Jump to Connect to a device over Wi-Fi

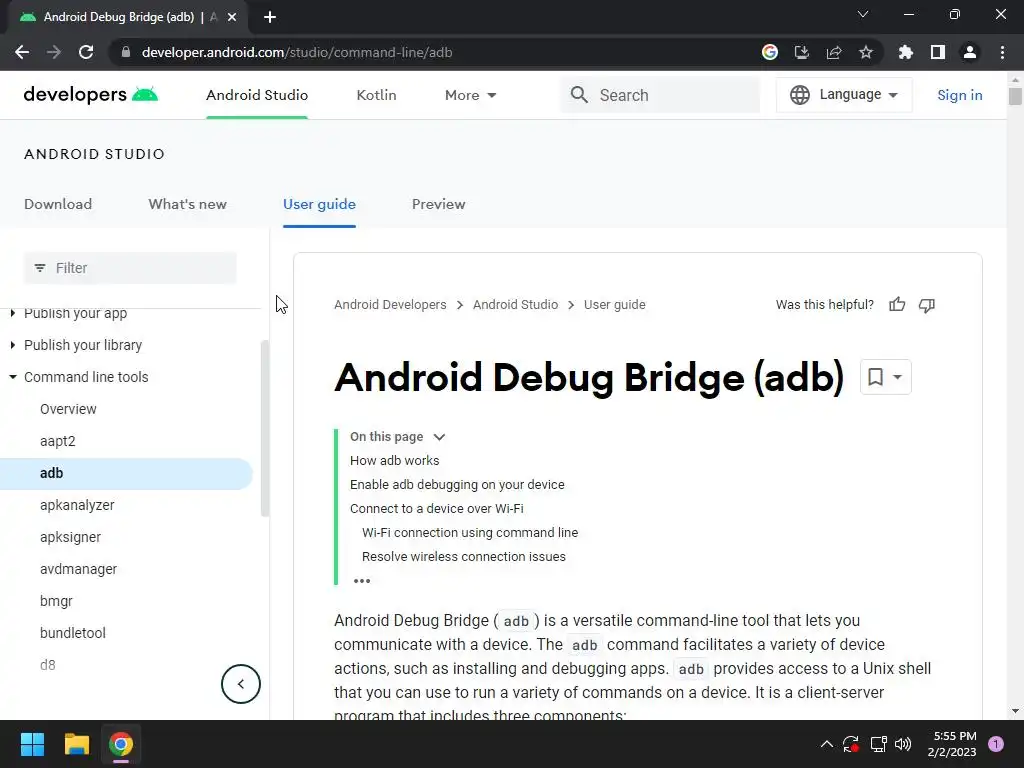point(436,509)
